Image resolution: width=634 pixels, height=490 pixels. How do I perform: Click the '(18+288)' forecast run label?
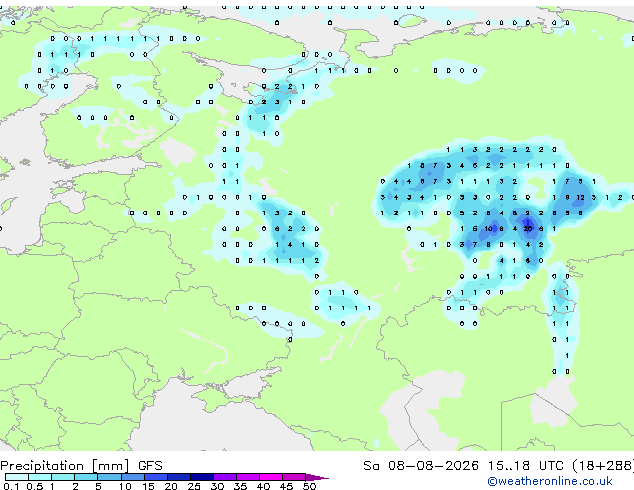(602, 466)
